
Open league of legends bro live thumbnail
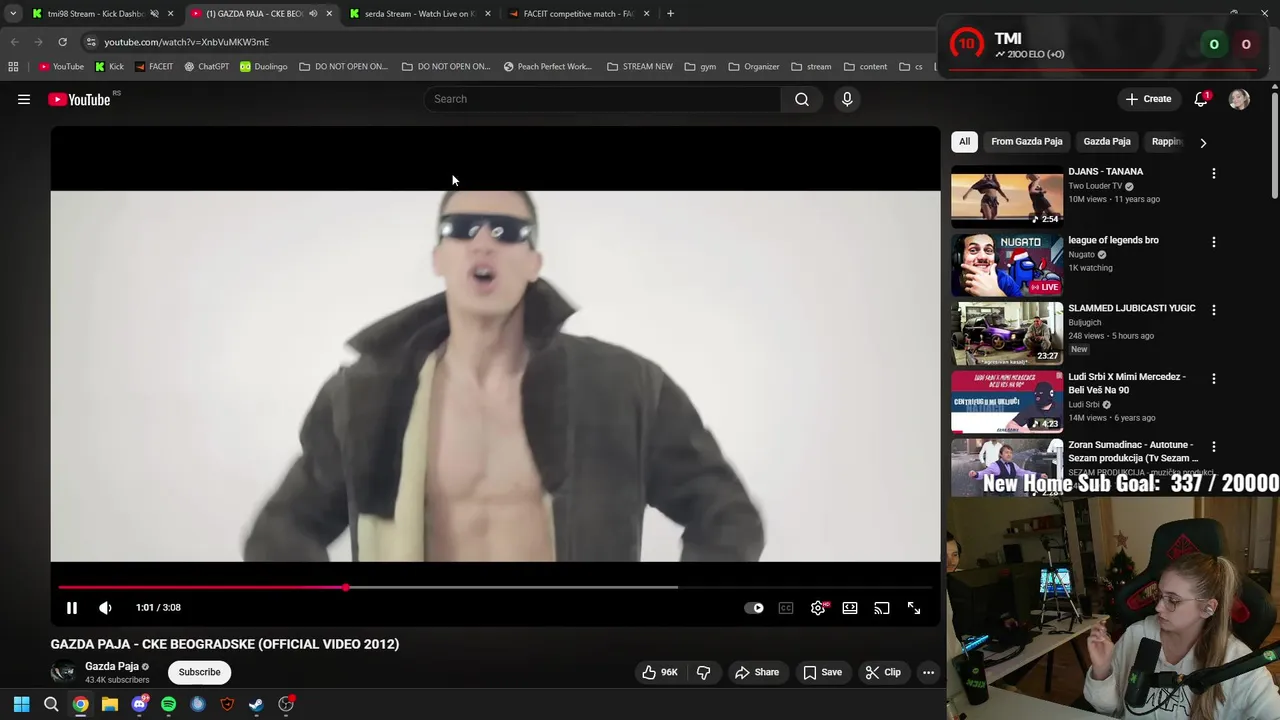click(1007, 265)
